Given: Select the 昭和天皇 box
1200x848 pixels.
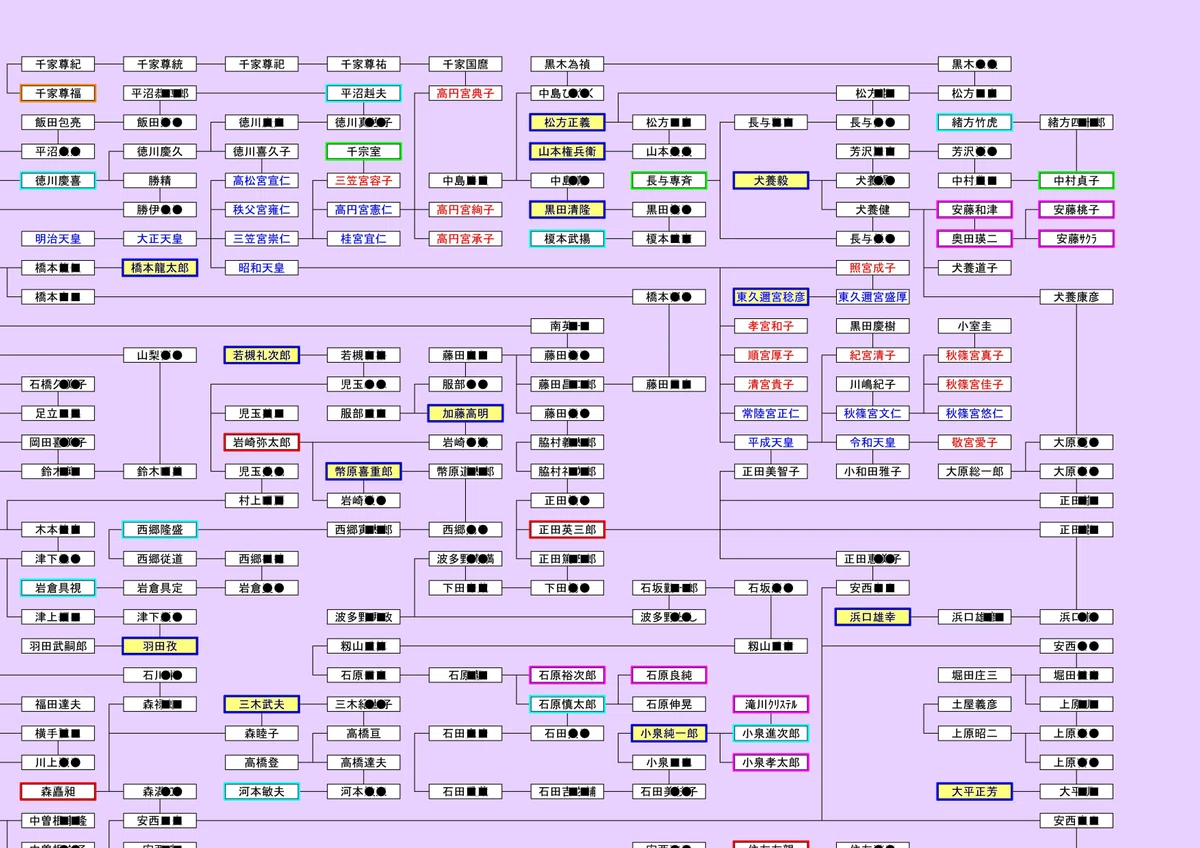Looking at the screenshot, I should (x=262, y=268).
